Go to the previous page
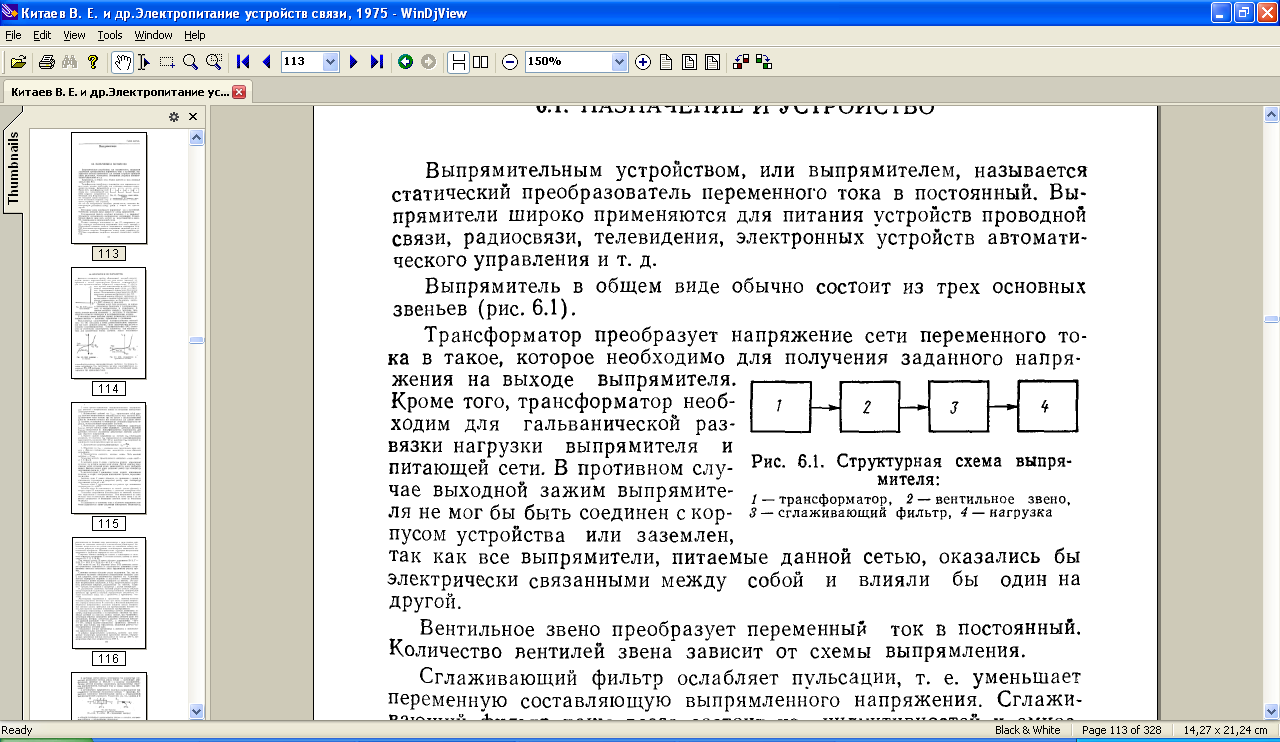Screen dimensions: 1280x742 click(266, 62)
